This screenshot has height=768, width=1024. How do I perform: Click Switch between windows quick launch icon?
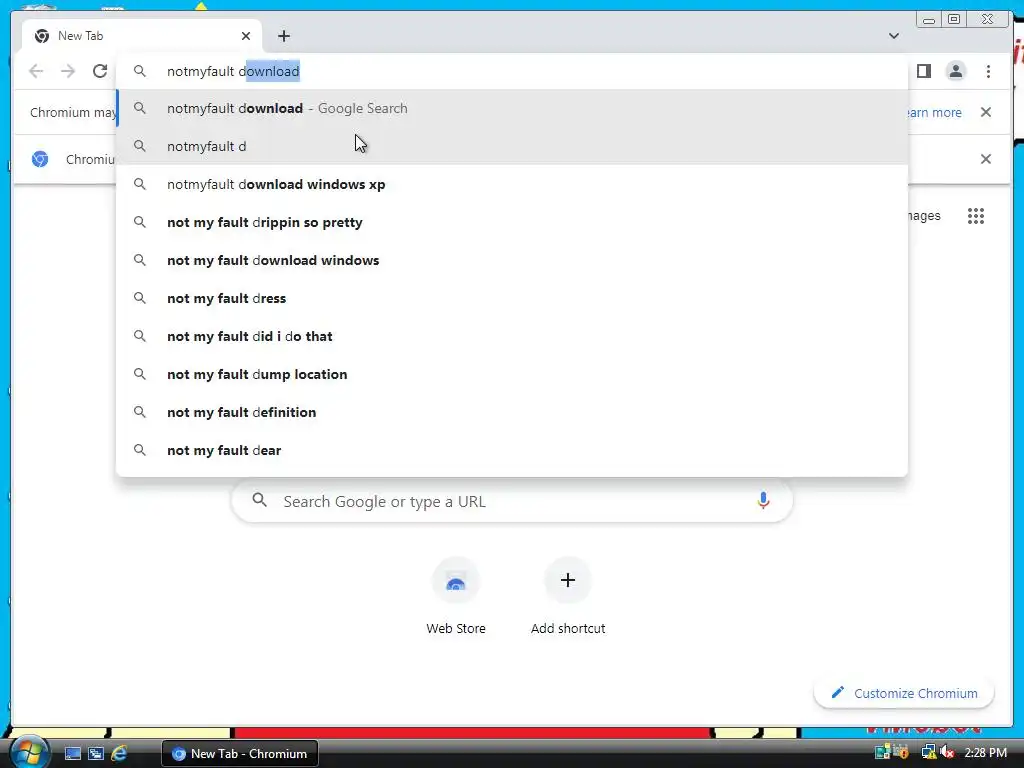(96, 754)
